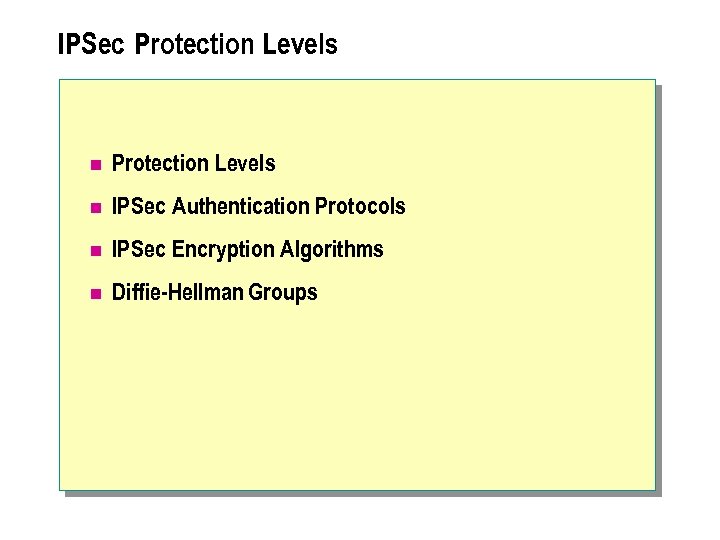
Task: Click the word Protection in the title
Action: (x=197, y=45)
